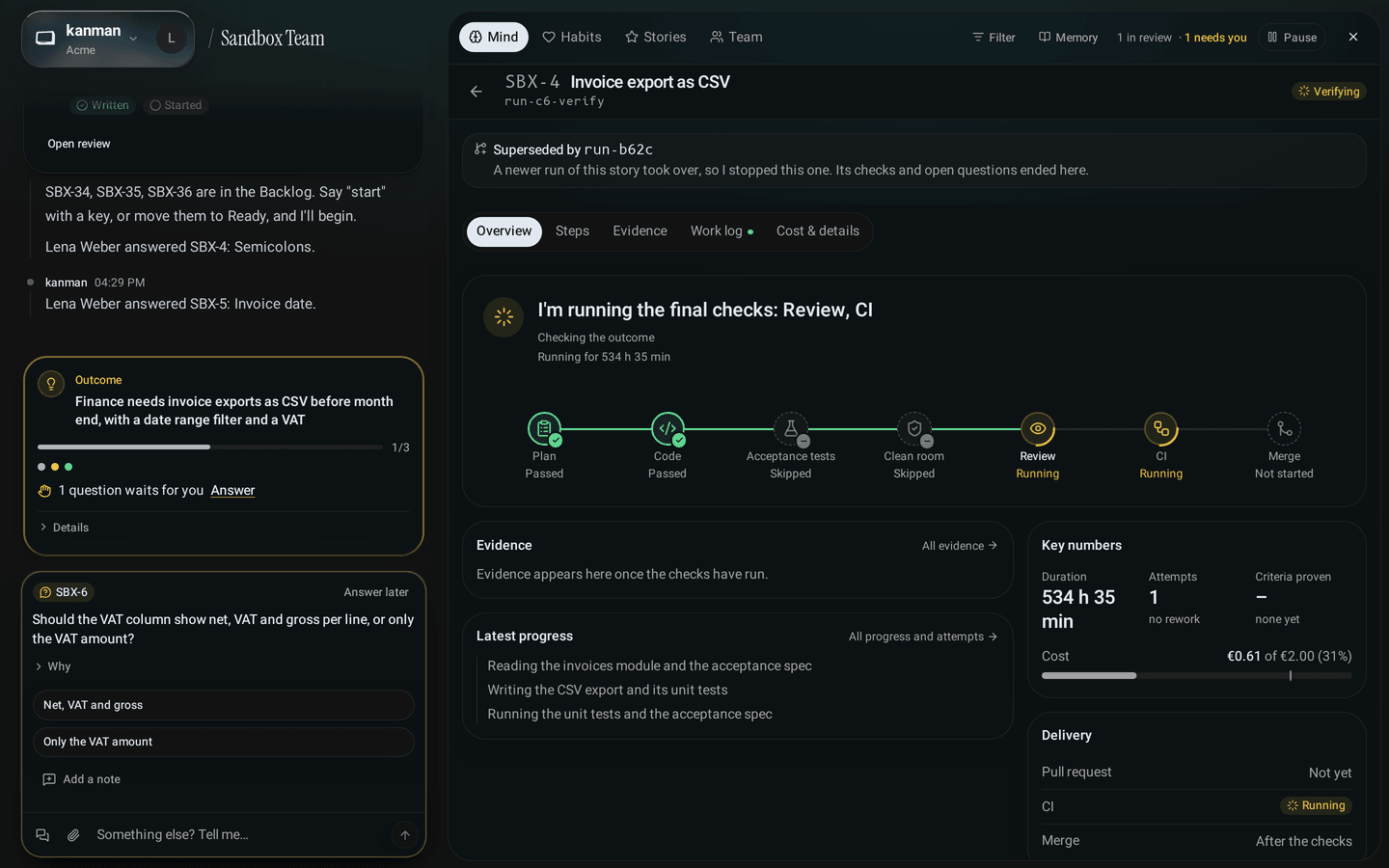Click the superseded branch icon
Viewport: 1389px width, 868px height.
click(480, 149)
